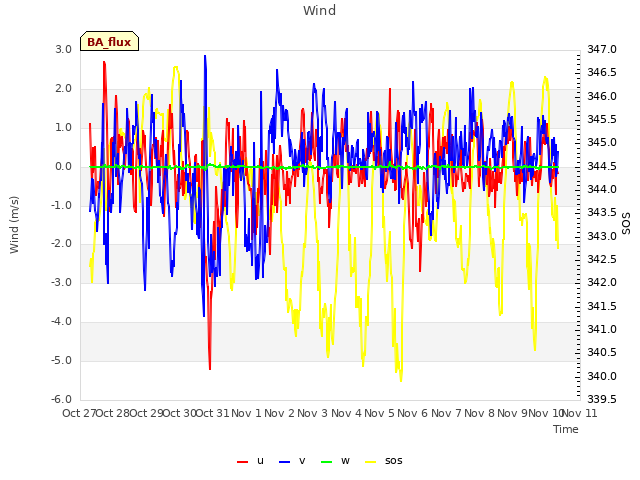Click the Nov 5 tick label
The image size is (640, 480).
pyautogui.click(x=379, y=413)
